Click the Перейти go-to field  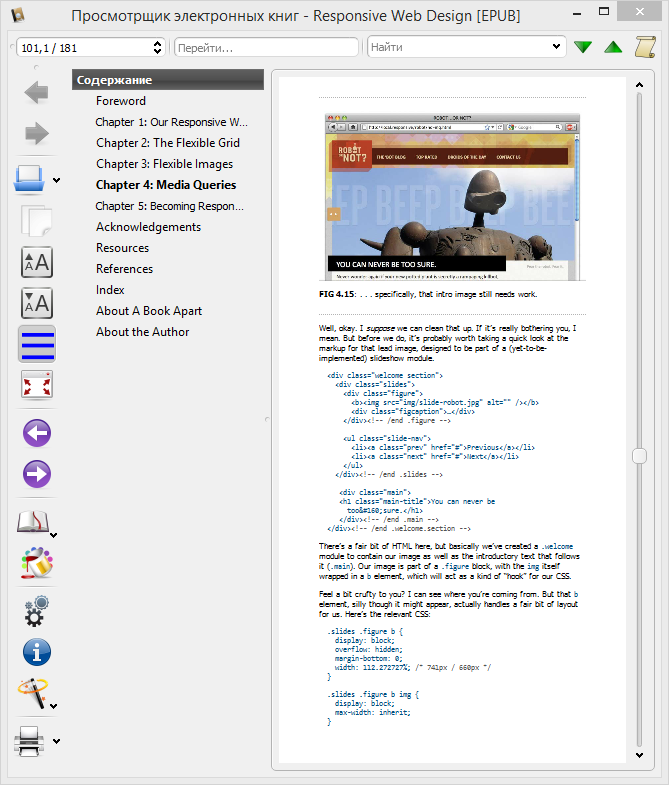pos(266,48)
